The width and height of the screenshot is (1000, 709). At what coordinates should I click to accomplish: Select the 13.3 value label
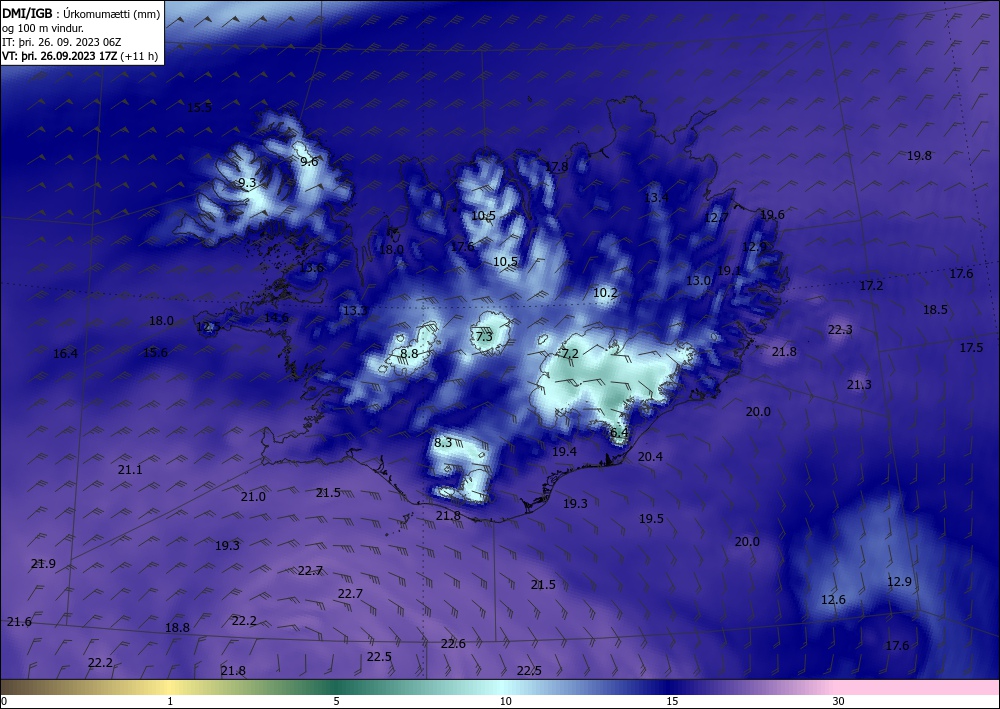(x=355, y=311)
